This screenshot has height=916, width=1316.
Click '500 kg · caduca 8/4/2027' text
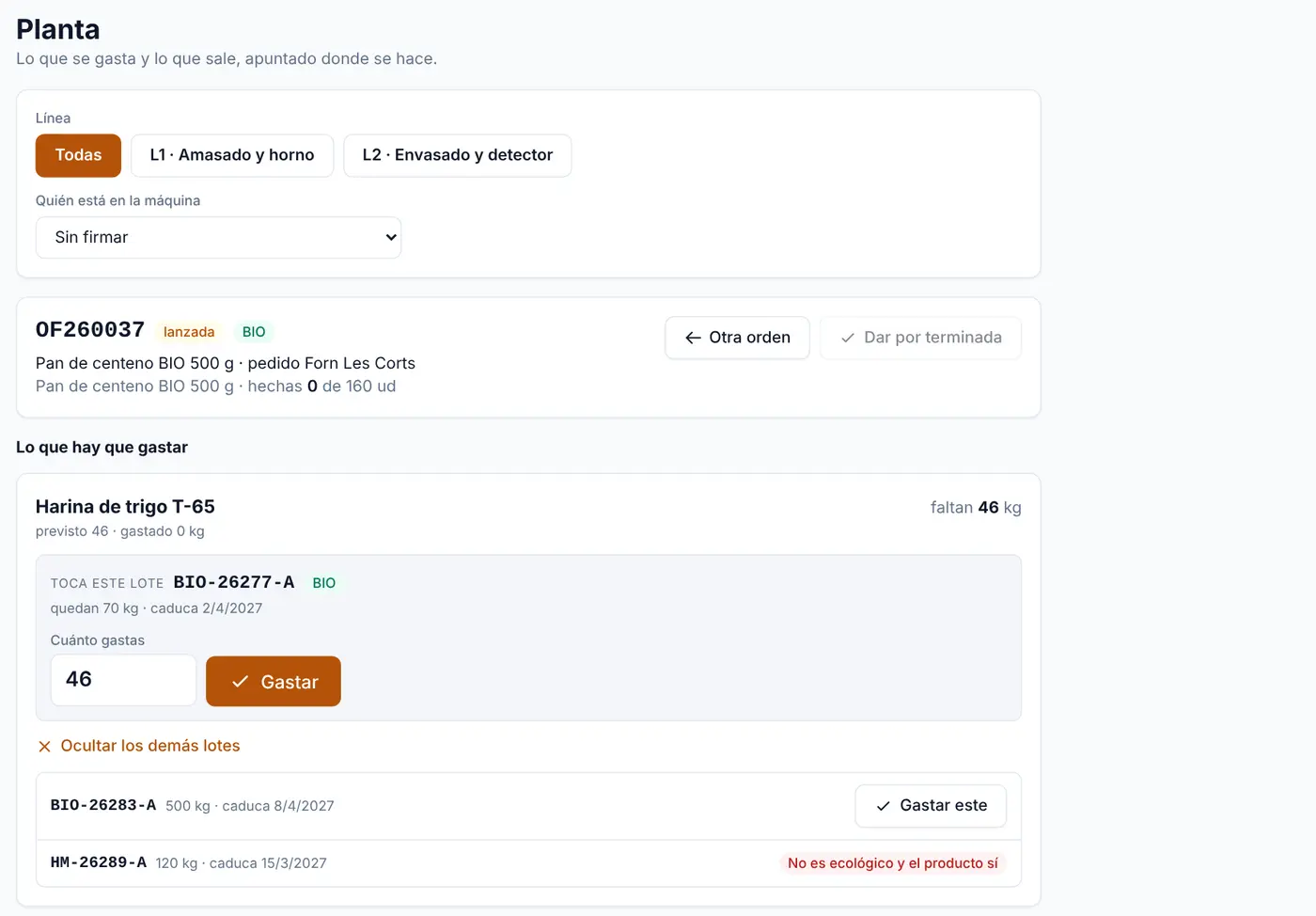[250, 806]
